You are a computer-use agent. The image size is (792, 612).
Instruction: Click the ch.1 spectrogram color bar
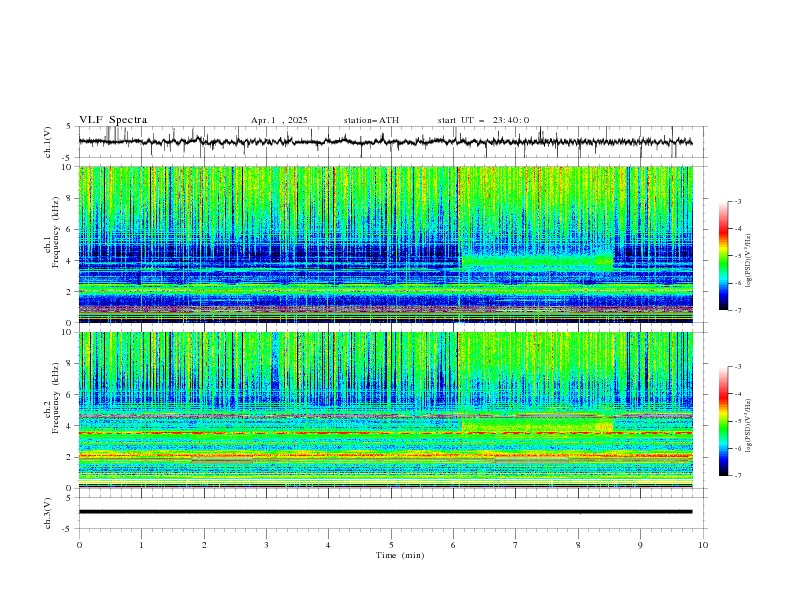724,256
